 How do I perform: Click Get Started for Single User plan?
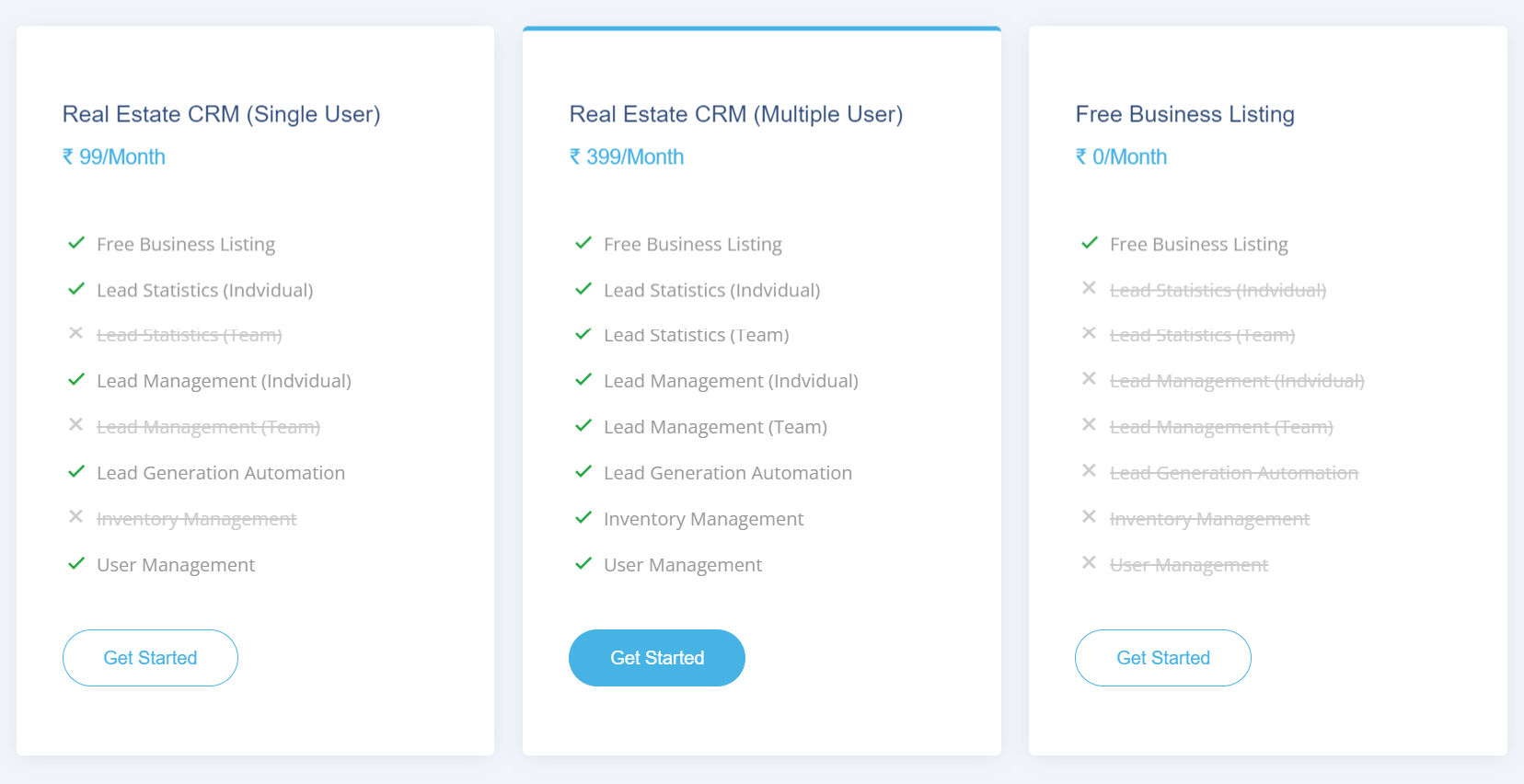pyautogui.click(x=150, y=658)
